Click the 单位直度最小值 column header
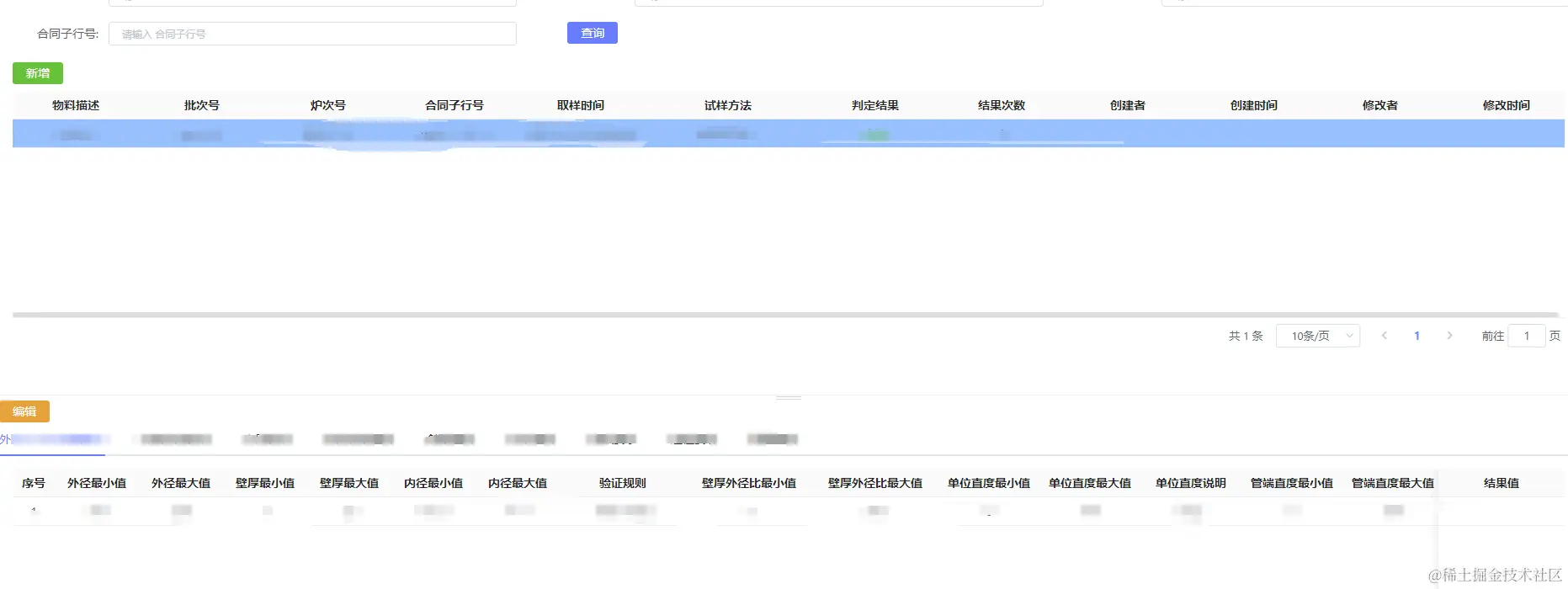1568x589 pixels. click(989, 483)
